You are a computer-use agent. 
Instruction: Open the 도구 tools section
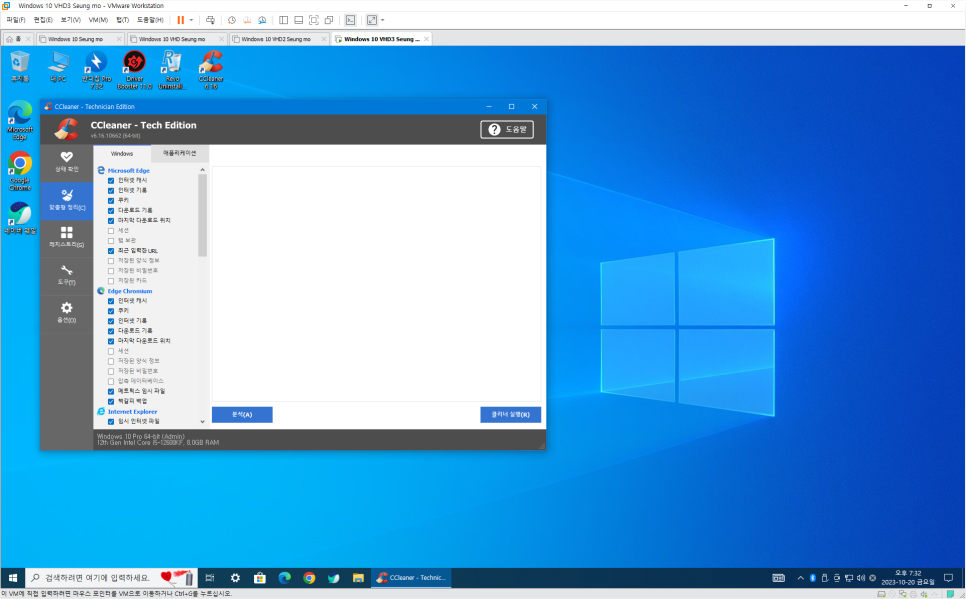[x=67, y=275]
